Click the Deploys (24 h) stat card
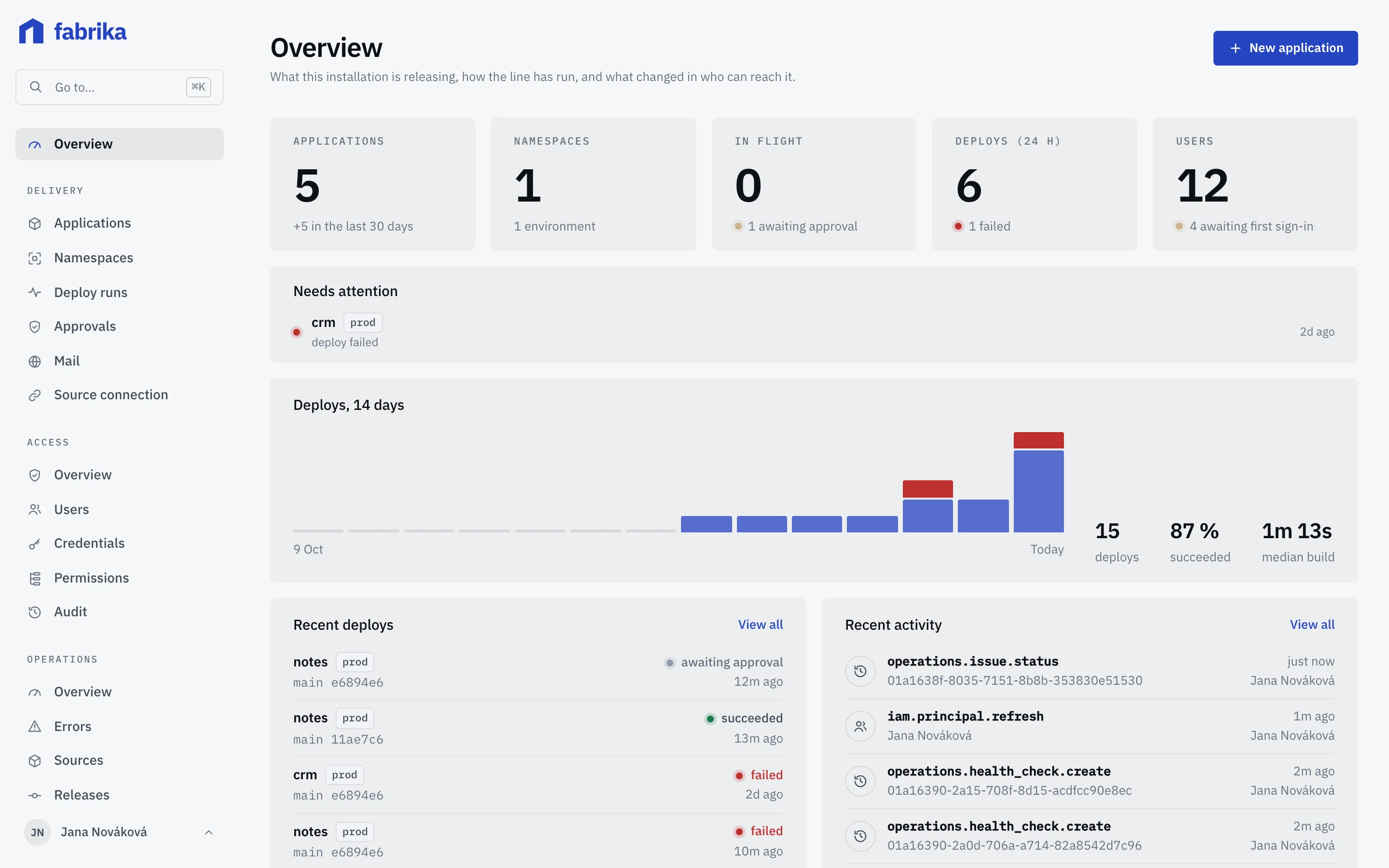This screenshot has height=868, width=1389. pyautogui.click(x=1035, y=184)
